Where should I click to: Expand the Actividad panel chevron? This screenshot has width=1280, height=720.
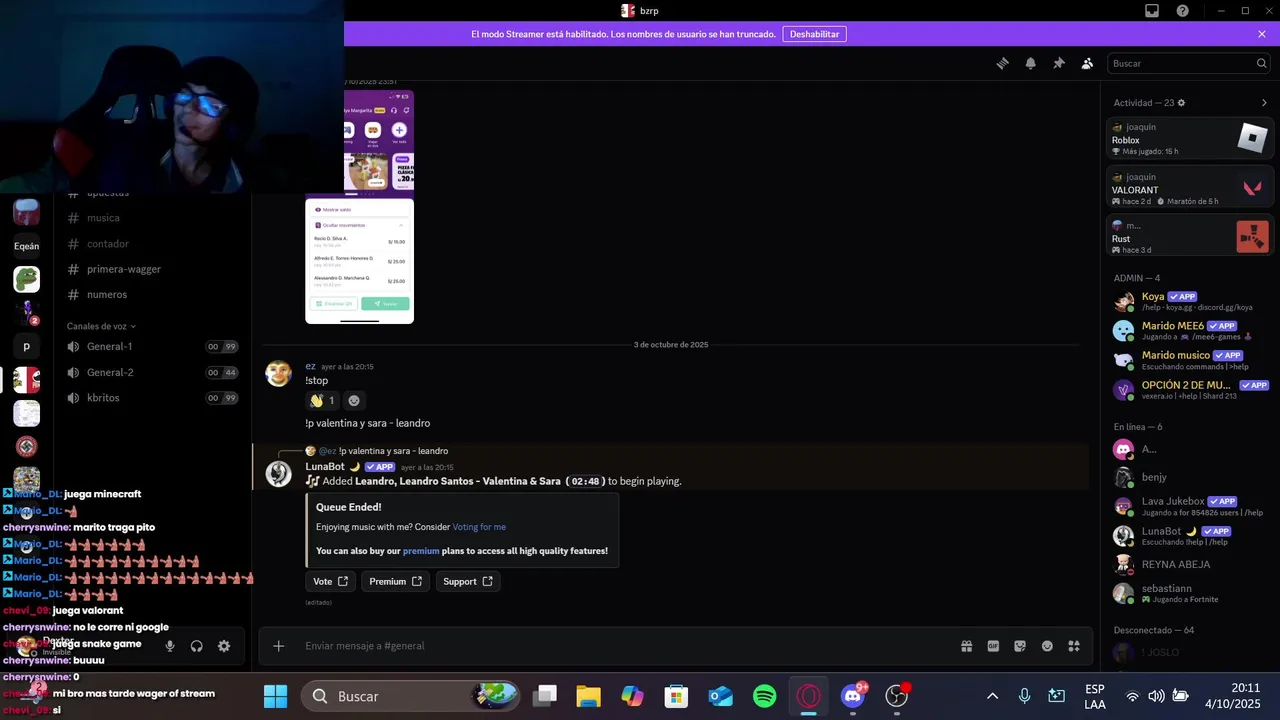point(1264,103)
